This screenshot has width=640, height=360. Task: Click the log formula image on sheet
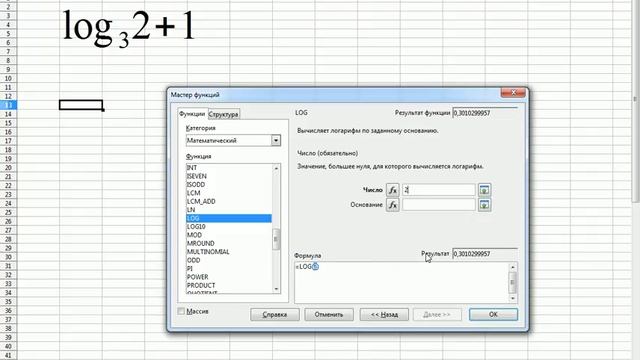pos(129,28)
